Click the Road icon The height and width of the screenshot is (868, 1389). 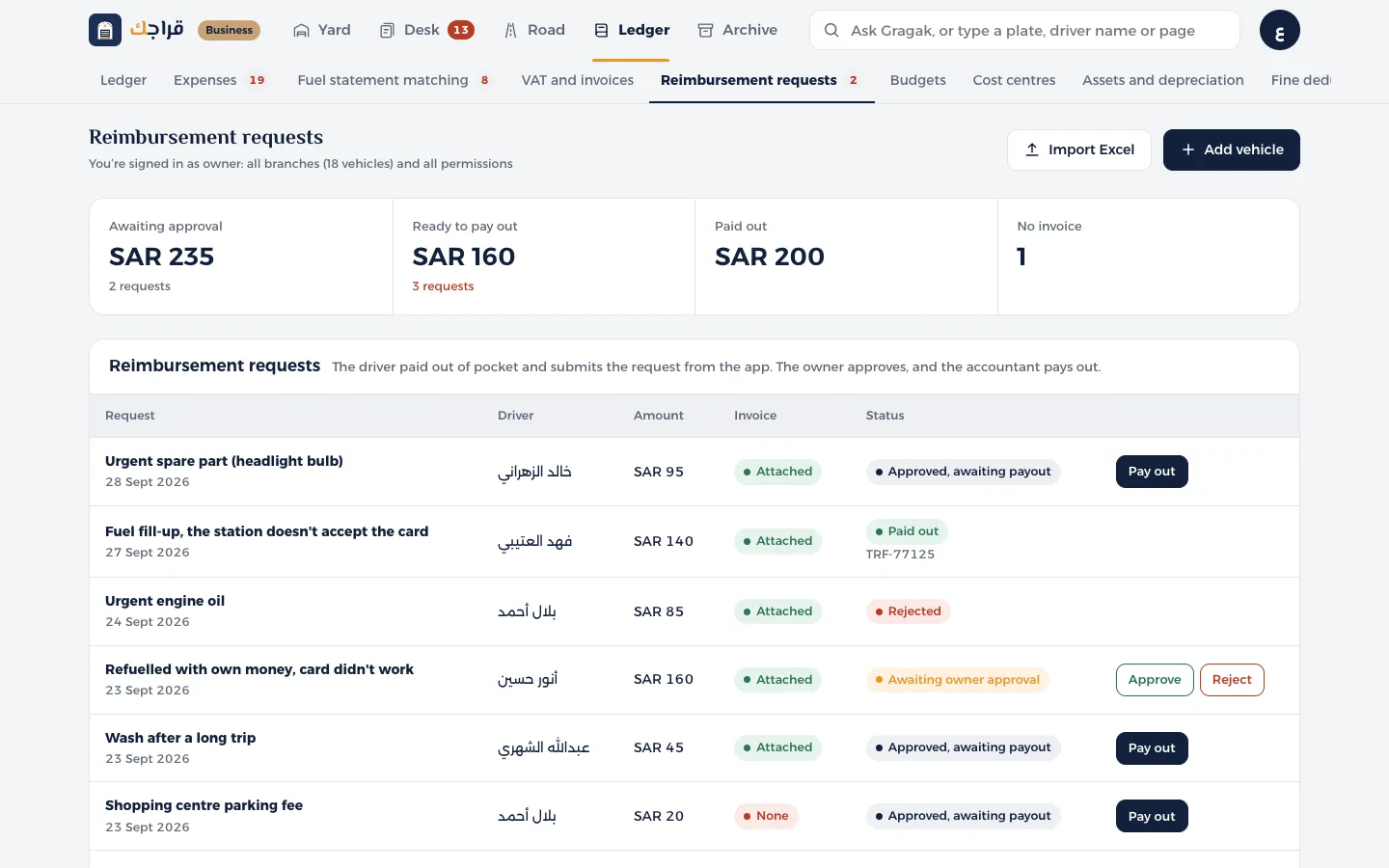pos(511,31)
